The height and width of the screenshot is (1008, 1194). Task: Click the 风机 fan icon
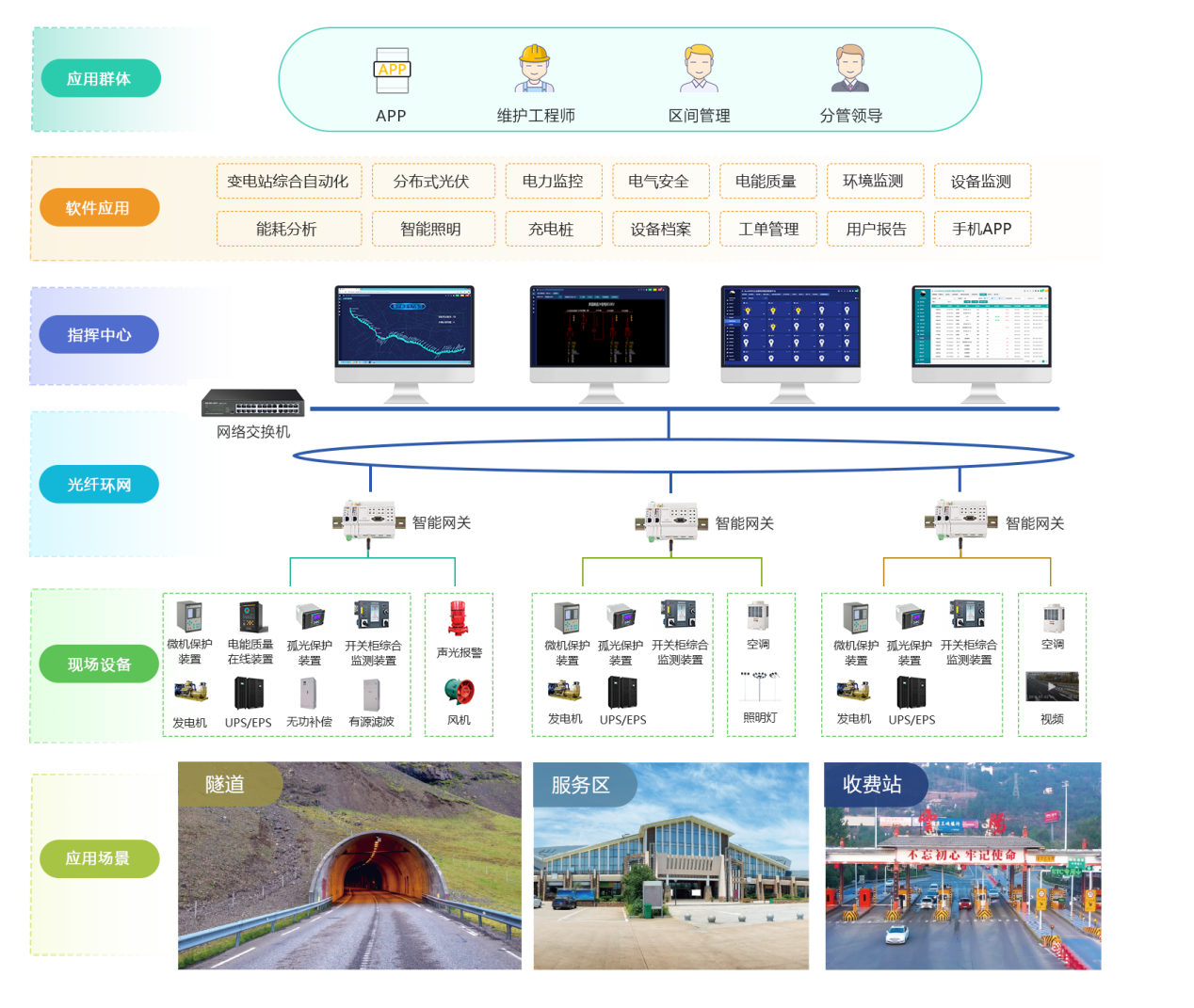click(x=459, y=692)
